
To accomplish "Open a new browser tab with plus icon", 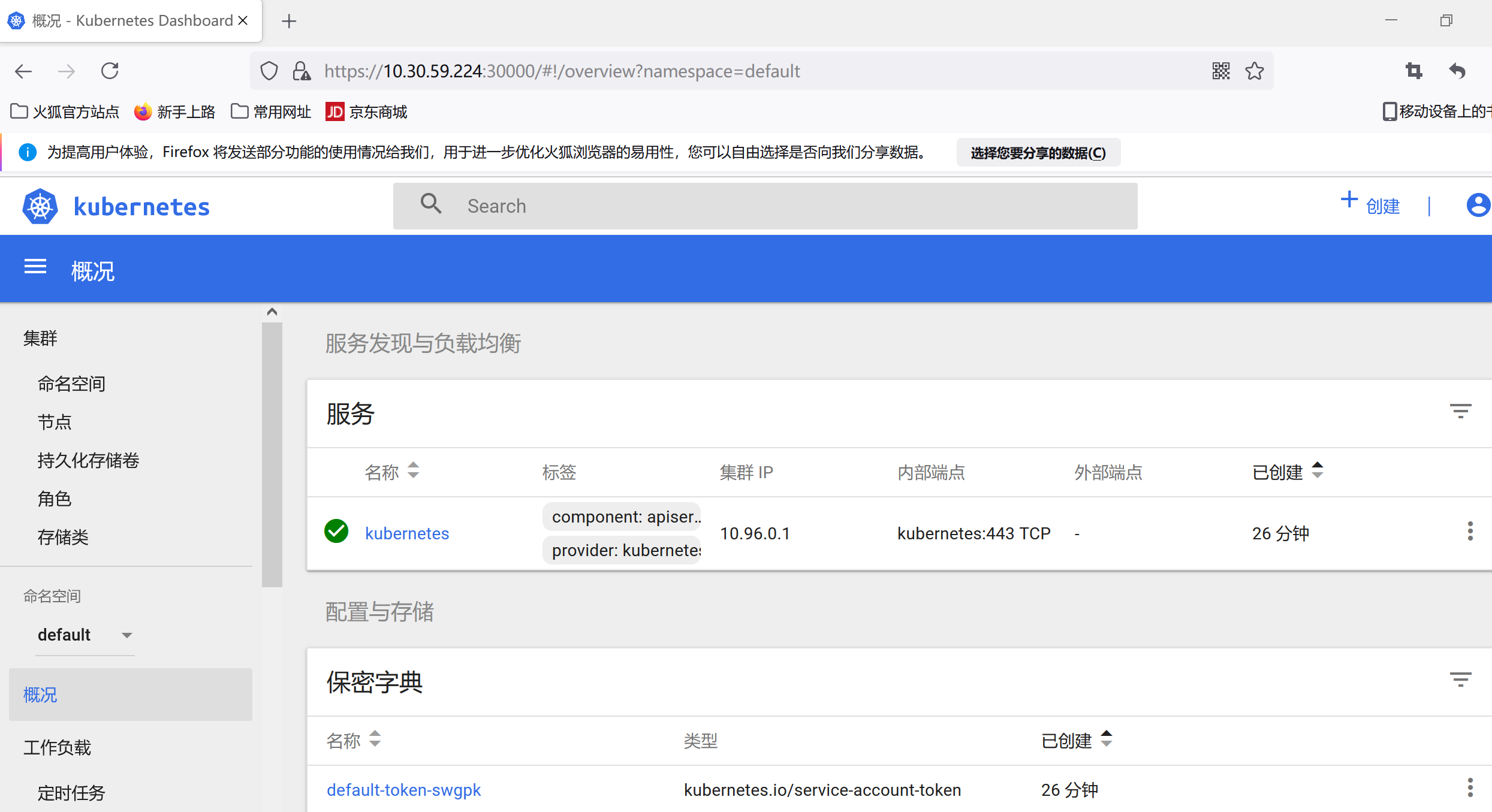I will click(x=289, y=21).
